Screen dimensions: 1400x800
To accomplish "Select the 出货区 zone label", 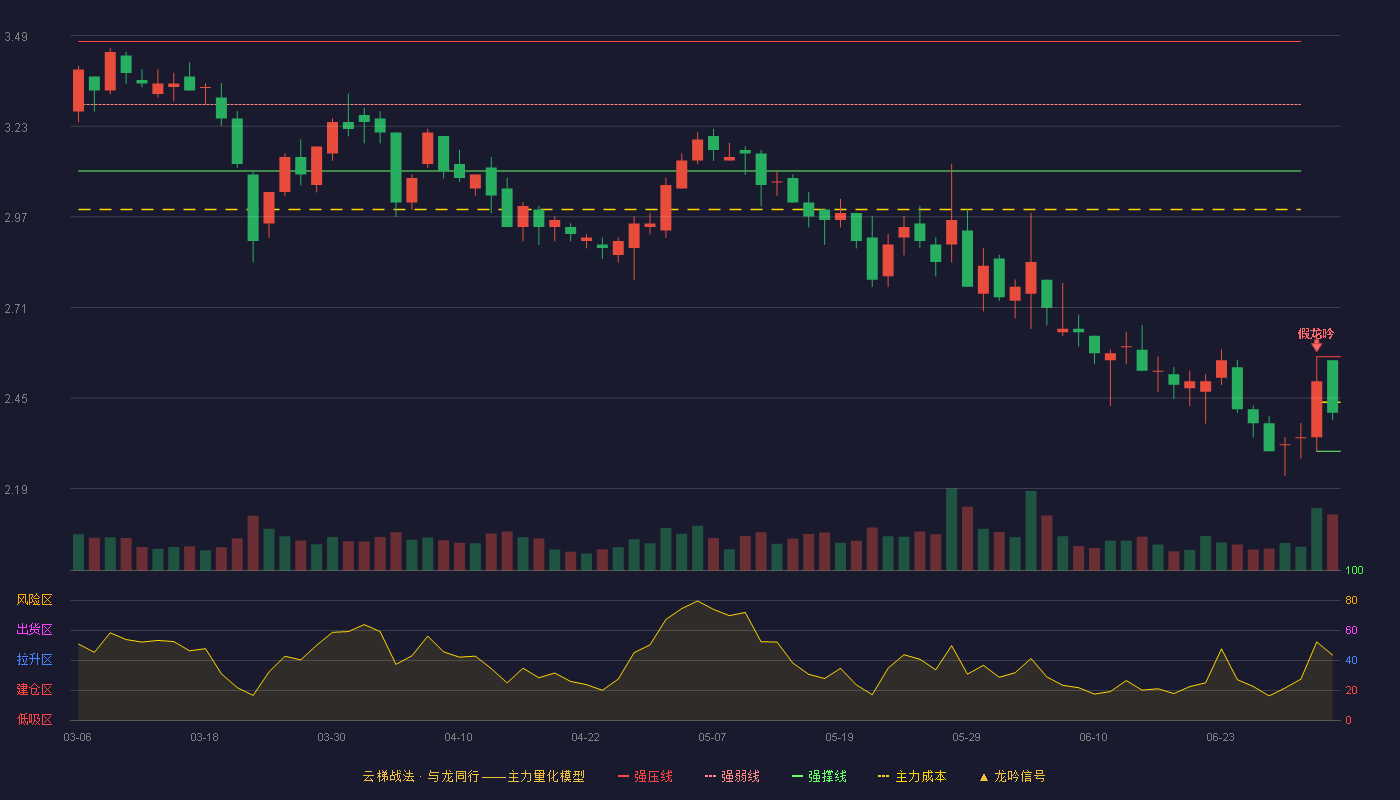I will point(34,630).
